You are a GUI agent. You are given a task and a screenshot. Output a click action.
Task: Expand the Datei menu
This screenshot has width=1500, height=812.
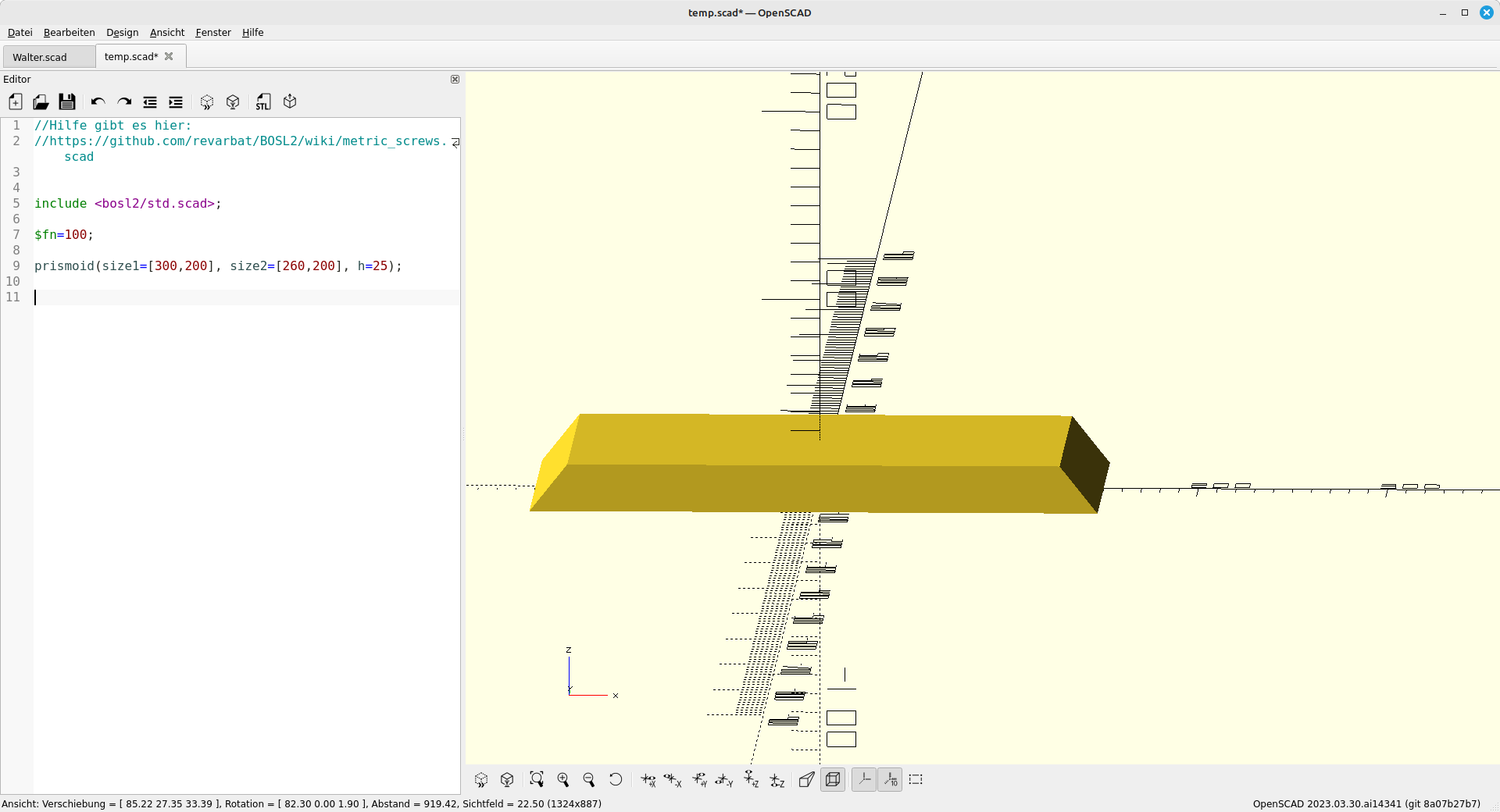pyautogui.click(x=20, y=32)
